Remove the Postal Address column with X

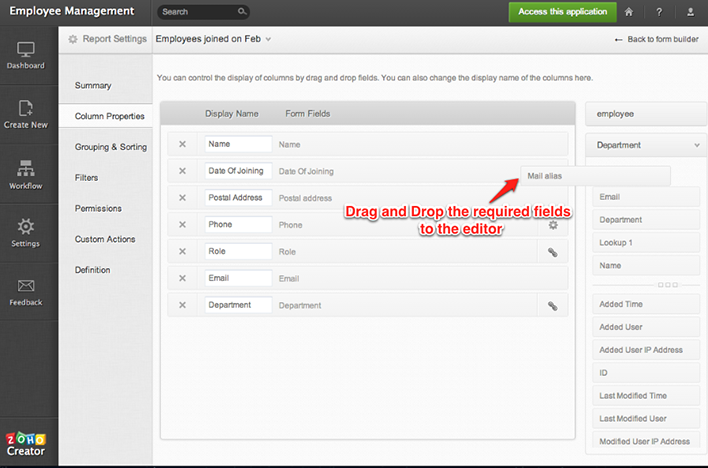pos(182,198)
